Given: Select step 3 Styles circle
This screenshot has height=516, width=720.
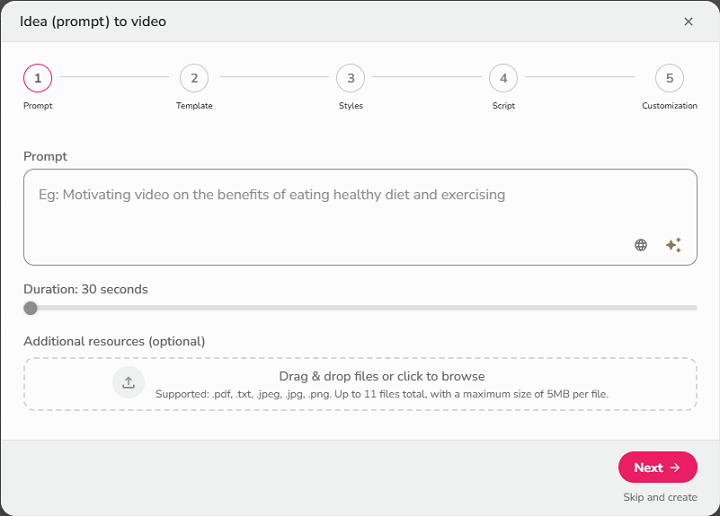Looking at the screenshot, I should (350, 78).
